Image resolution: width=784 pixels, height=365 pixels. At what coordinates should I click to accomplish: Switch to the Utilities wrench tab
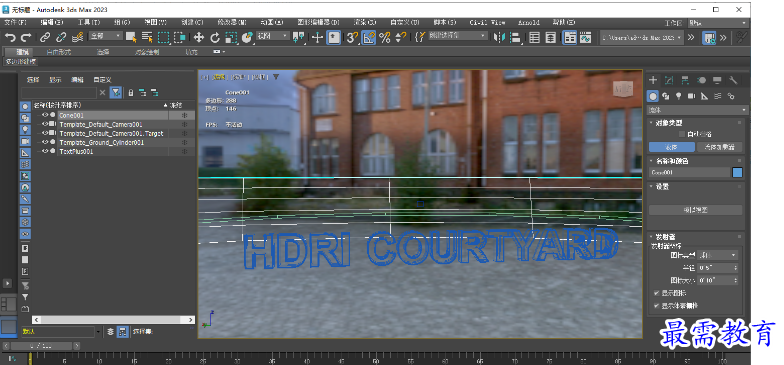[734, 80]
